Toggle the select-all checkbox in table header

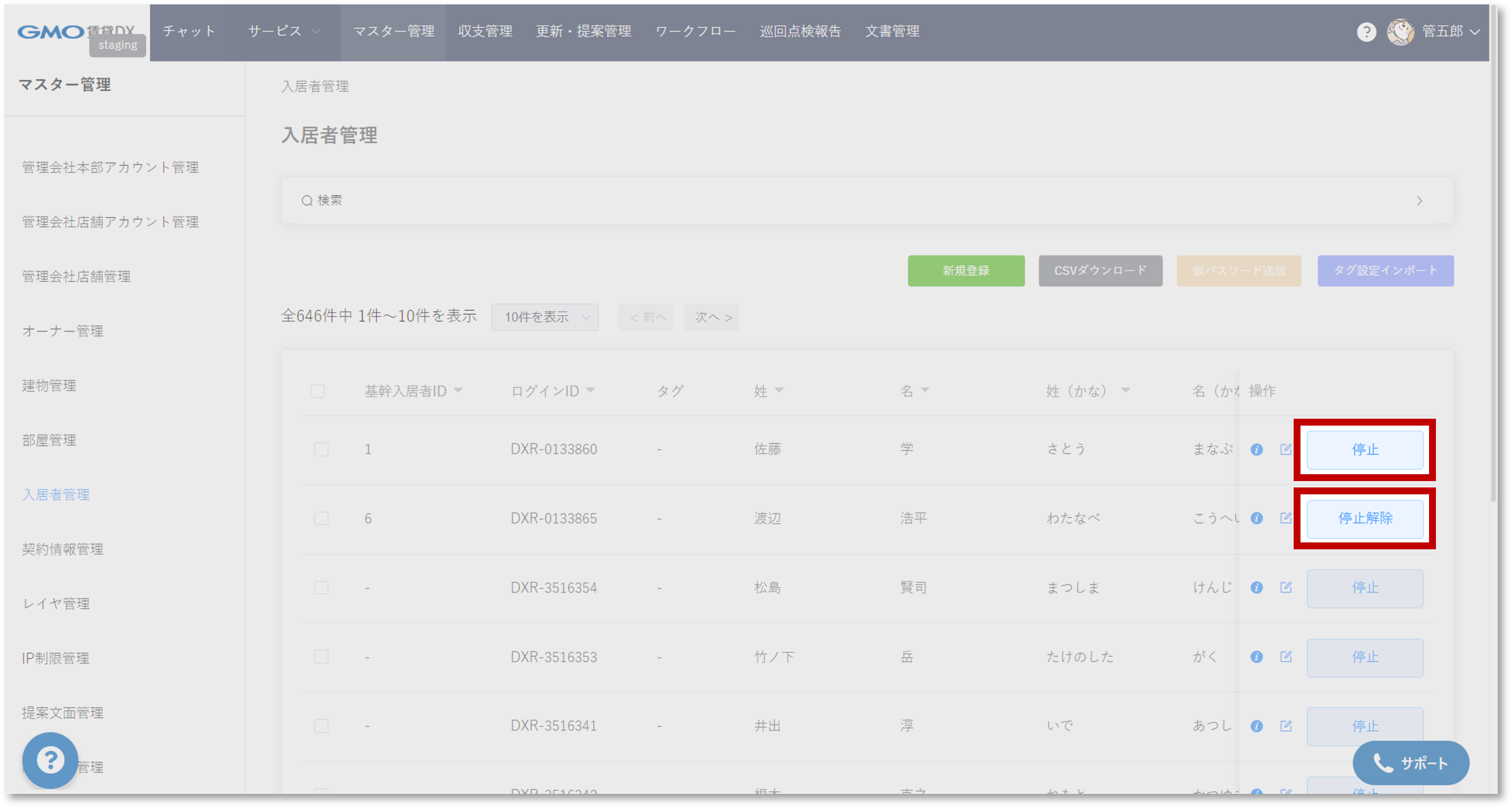[318, 391]
